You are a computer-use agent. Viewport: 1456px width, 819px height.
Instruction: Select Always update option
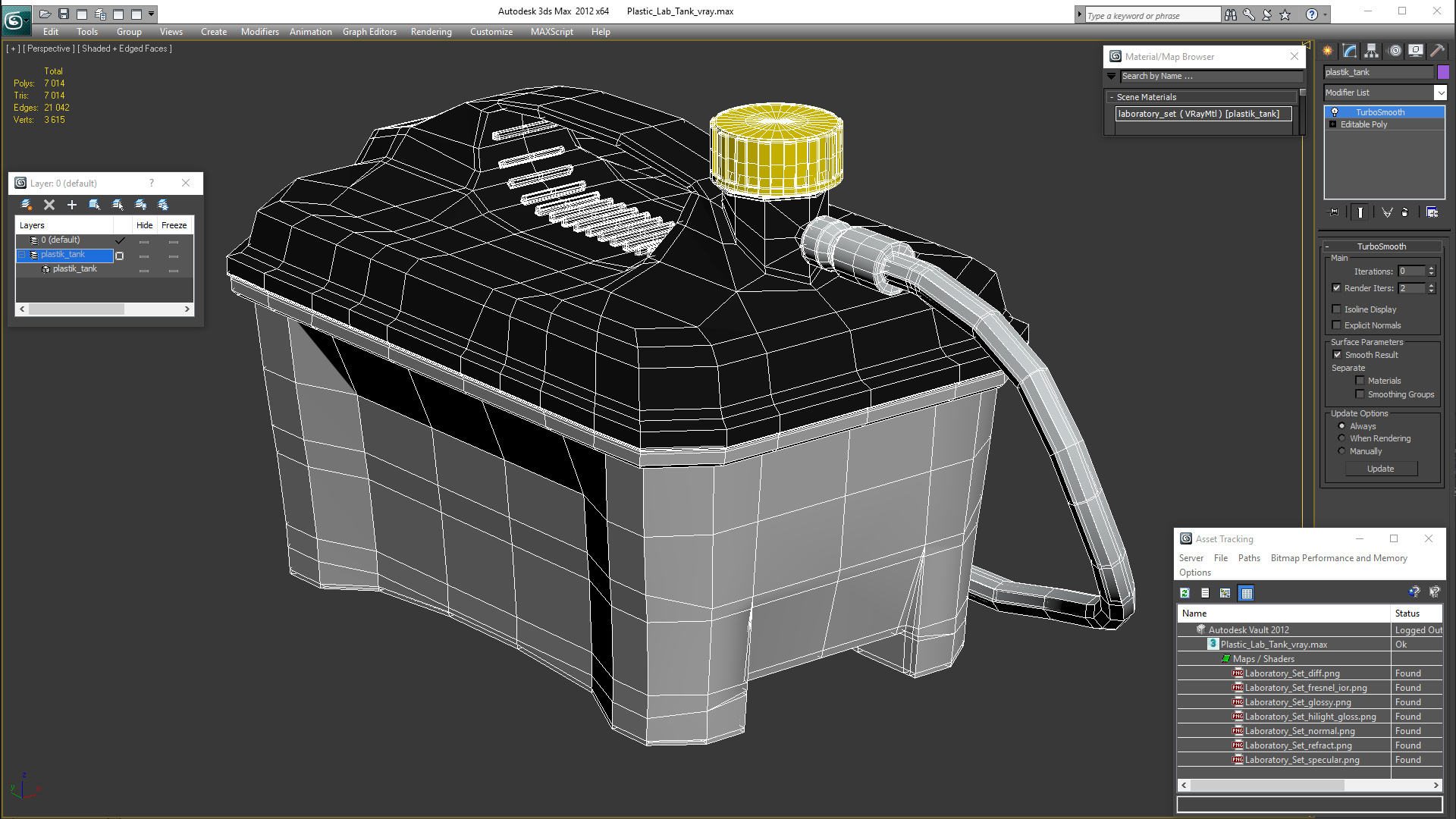pyautogui.click(x=1341, y=426)
